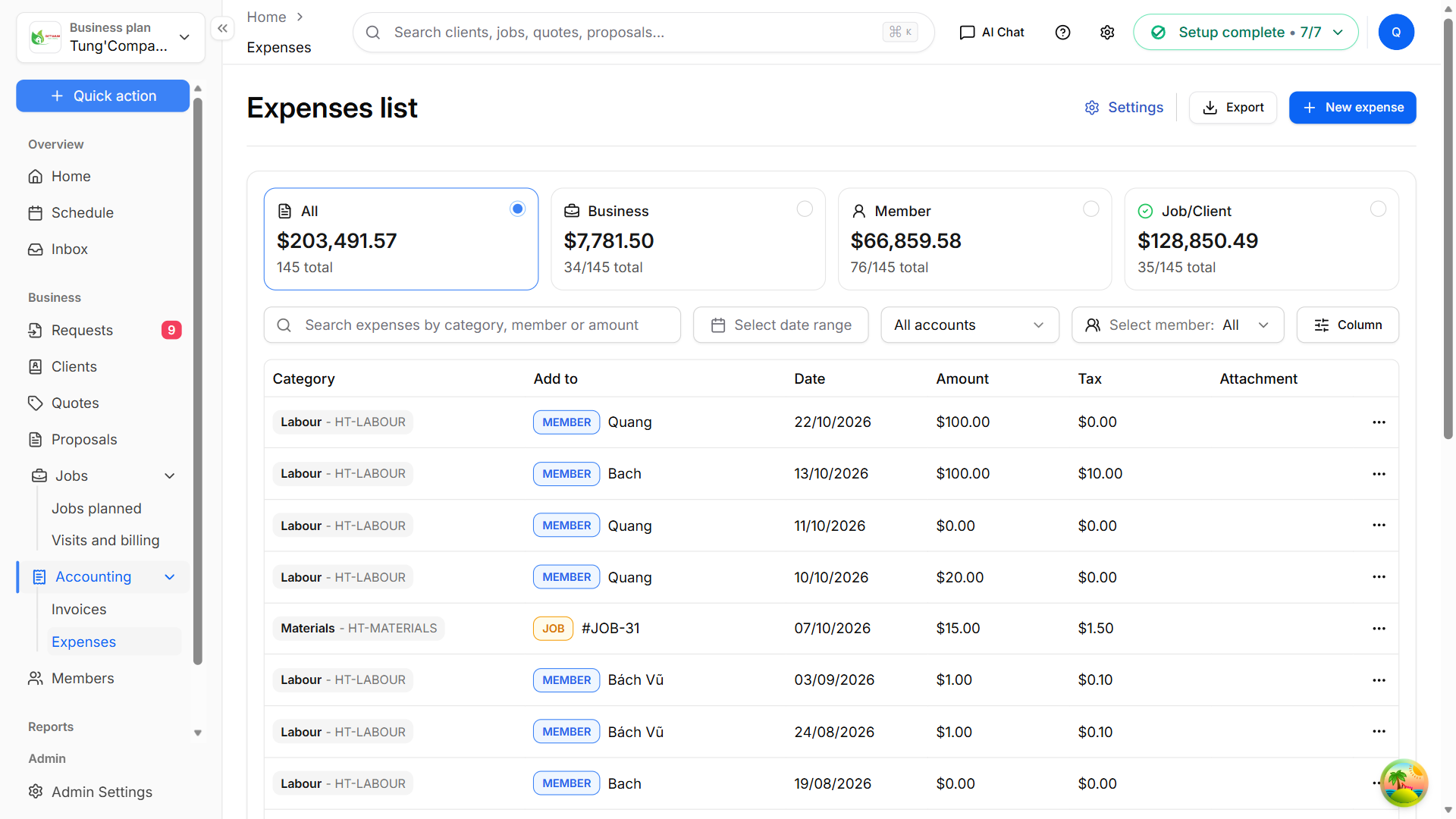This screenshot has width=1456, height=819.
Task: Open the Tung'Company workspace switcher
Action: coord(111,37)
